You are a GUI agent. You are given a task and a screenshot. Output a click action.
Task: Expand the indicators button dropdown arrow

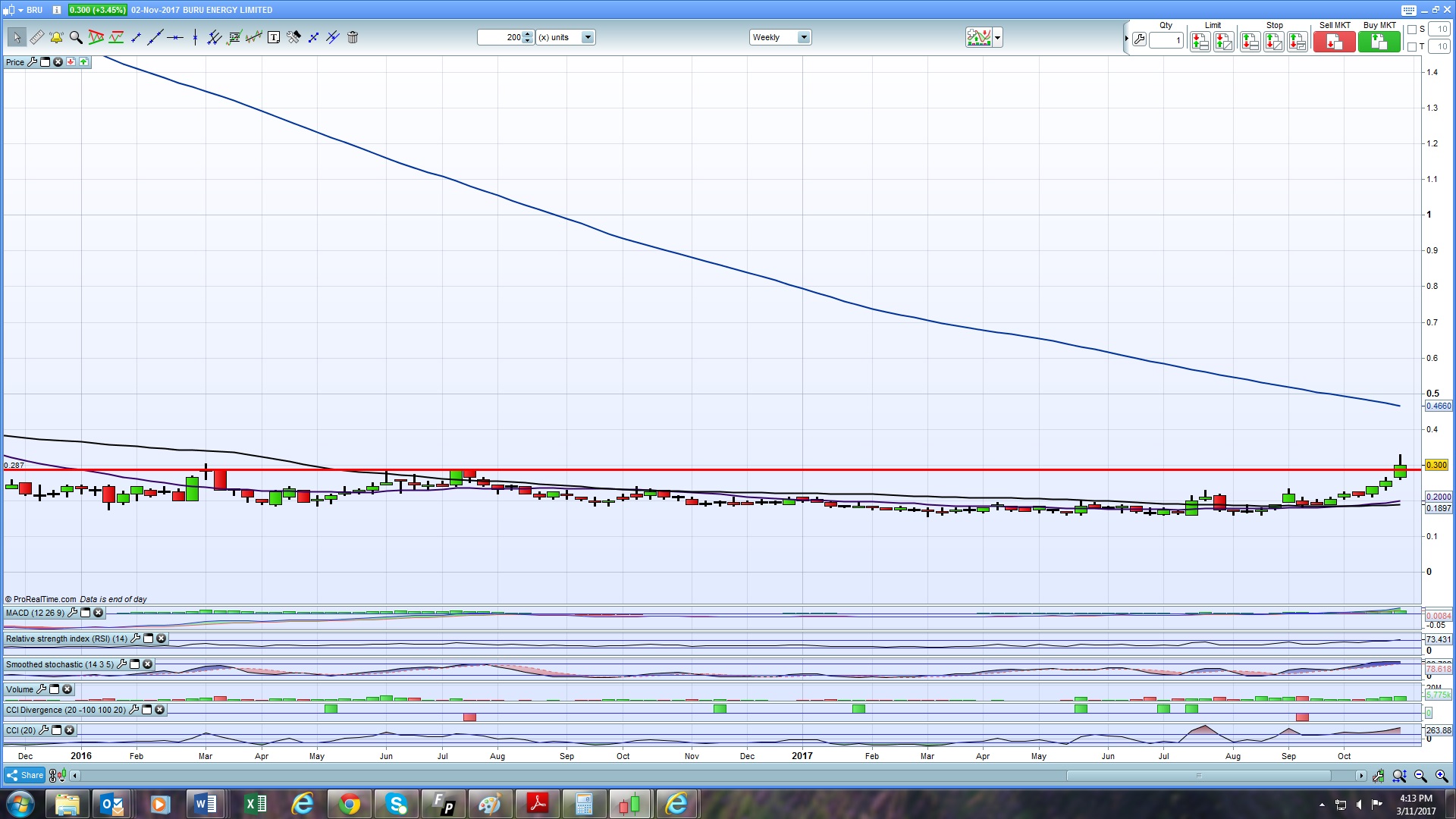tap(997, 37)
